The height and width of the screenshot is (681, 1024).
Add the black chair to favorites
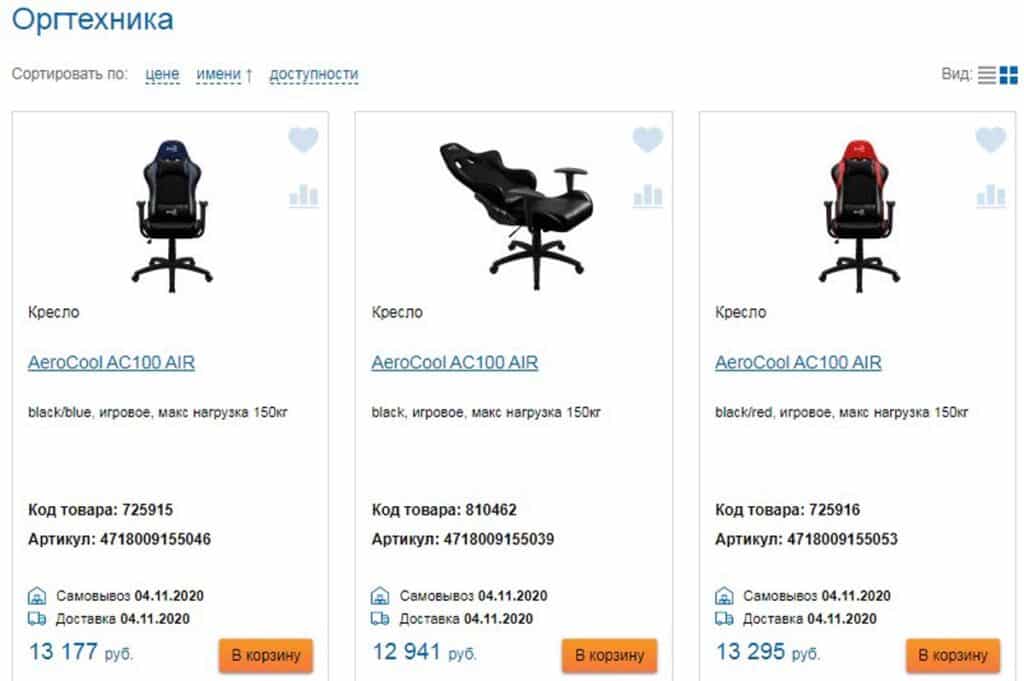(x=647, y=139)
